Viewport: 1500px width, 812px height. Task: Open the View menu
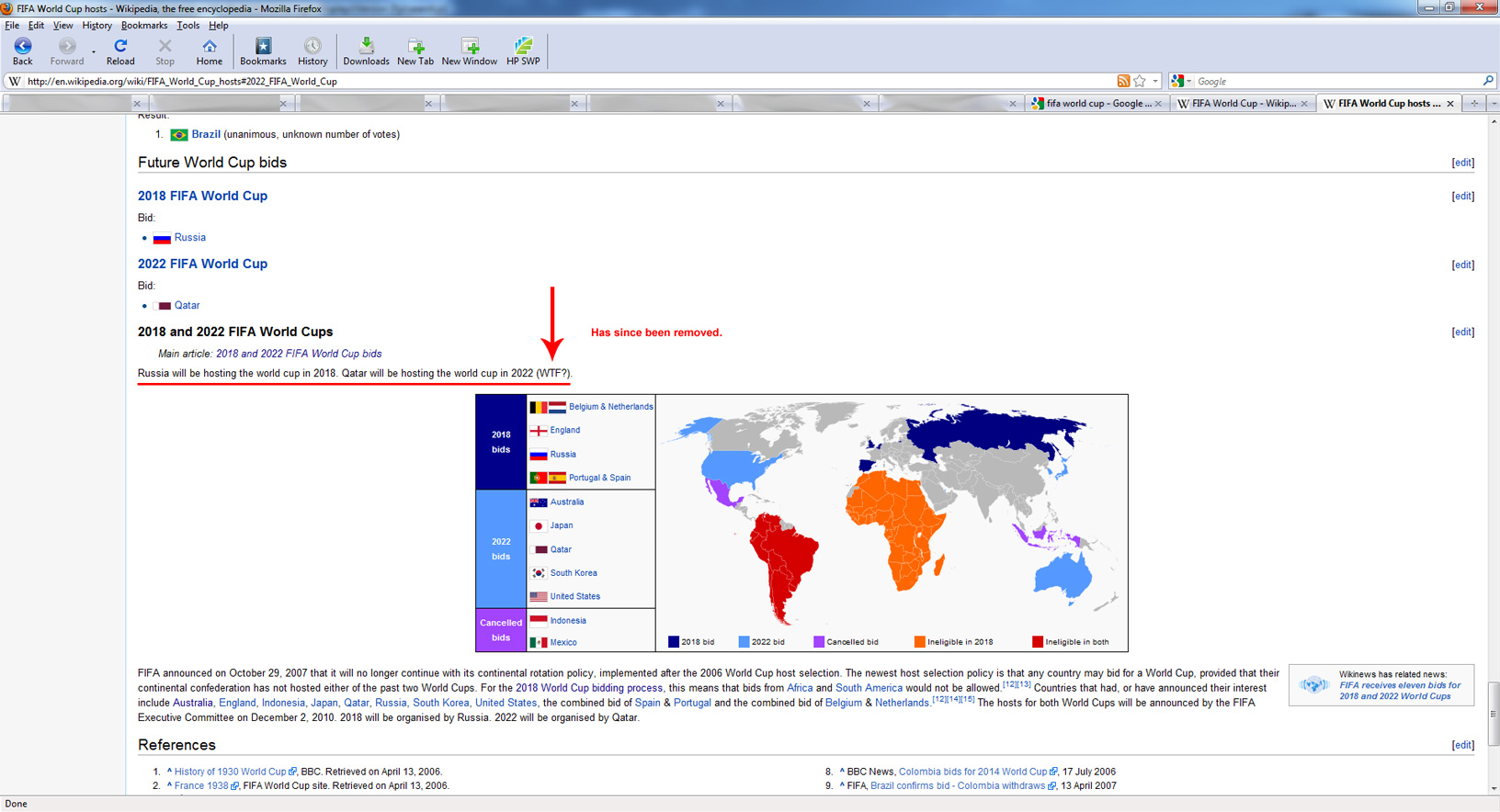tap(62, 26)
